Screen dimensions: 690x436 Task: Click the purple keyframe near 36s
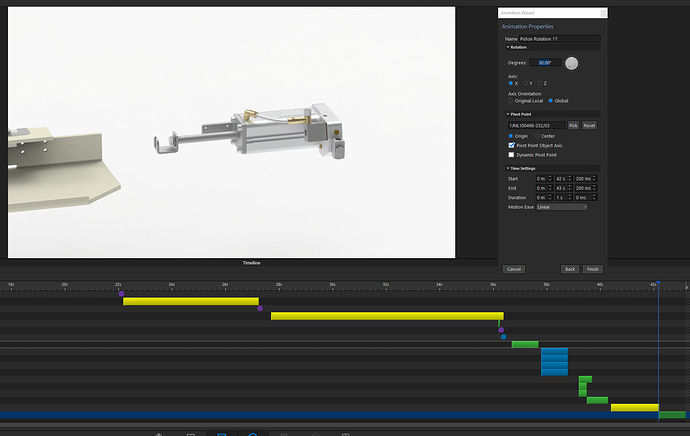501,330
